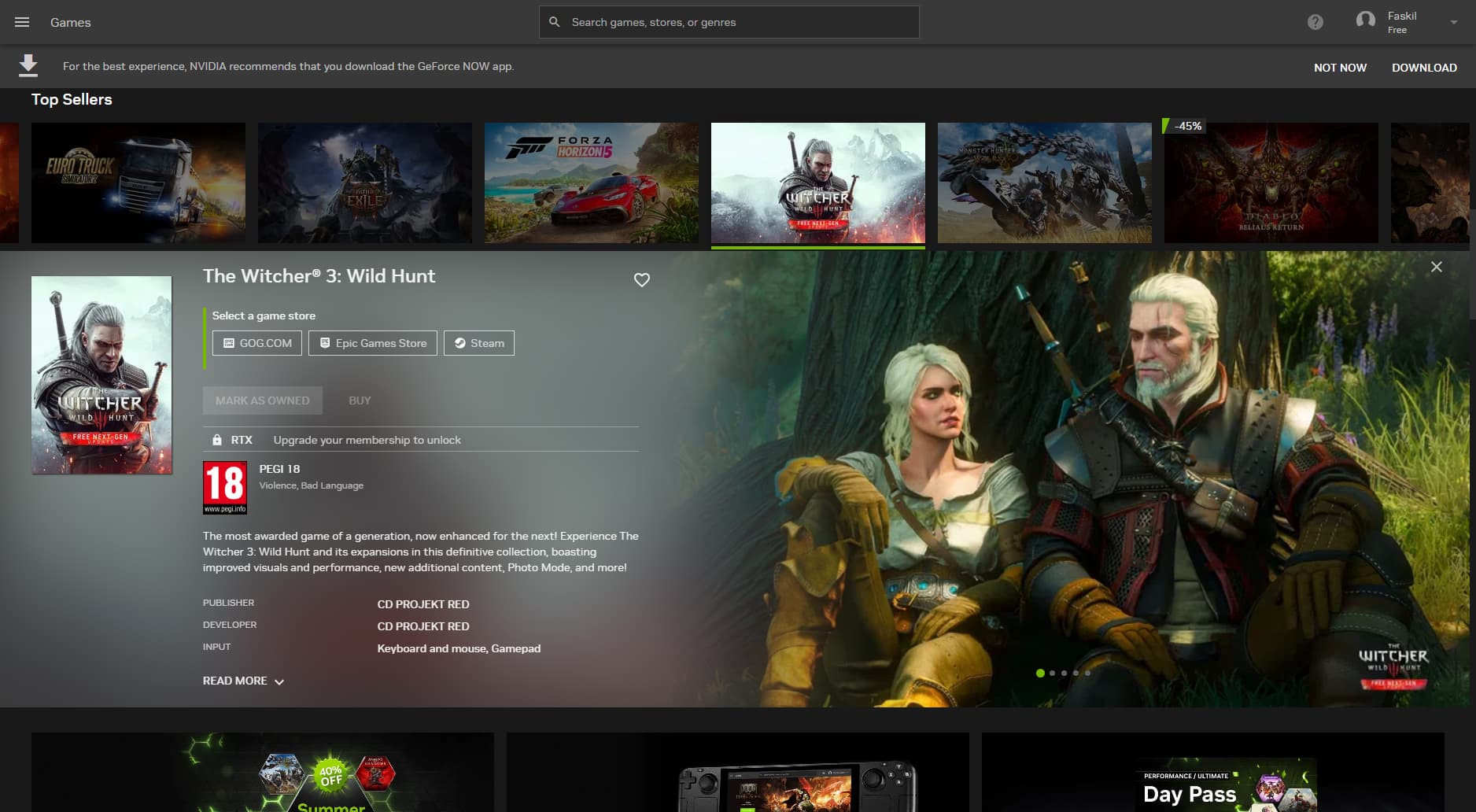Click the Faskil user avatar icon
The height and width of the screenshot is (812, 1476).
coord(1366,21)
